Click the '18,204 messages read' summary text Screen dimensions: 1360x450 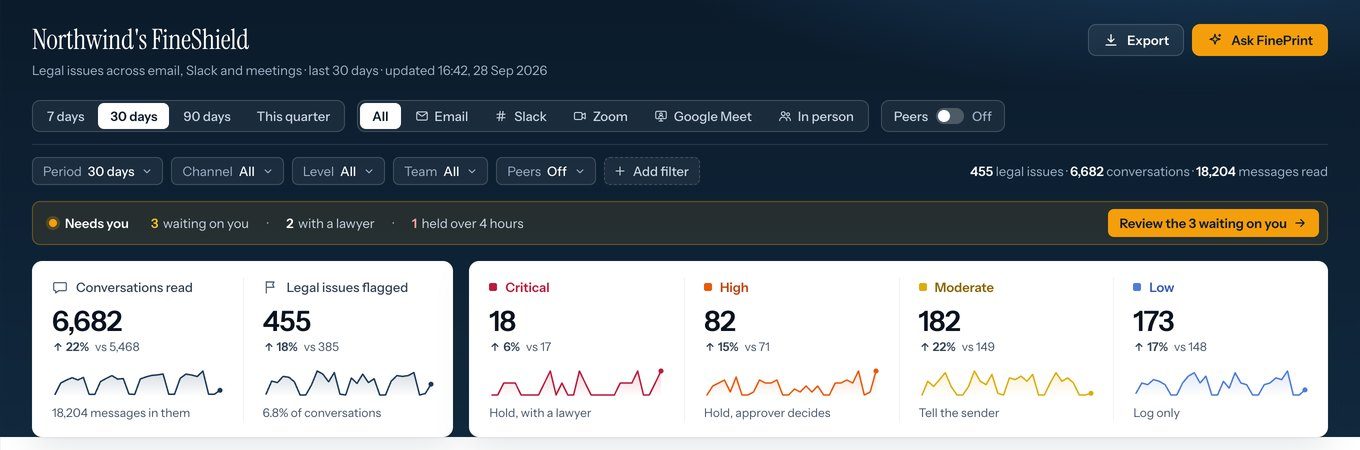point(1262,171)
